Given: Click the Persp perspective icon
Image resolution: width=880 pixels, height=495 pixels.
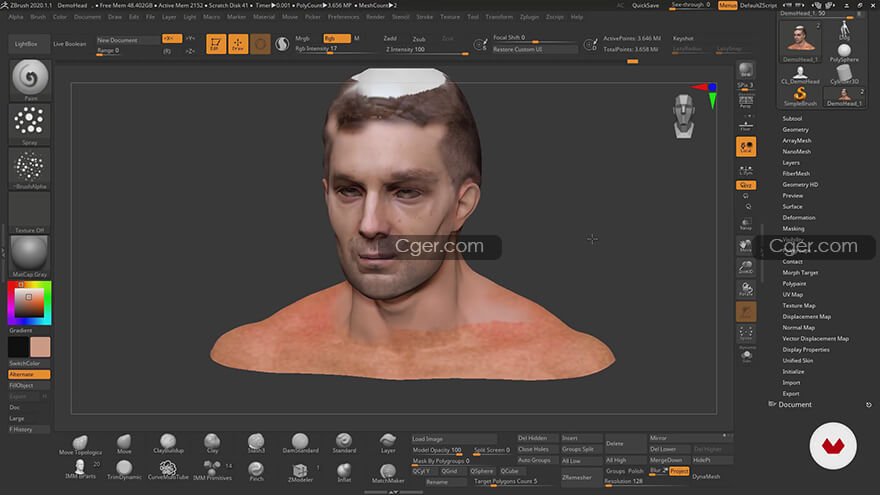Looking at the screenshot, I should (746, 102).
